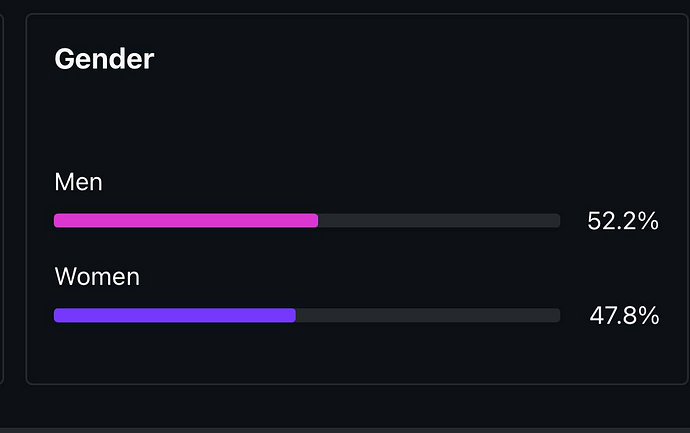The height and width of the screenshot is (433, 690).
Task: Click the 52.2% Men percentage value
Action: coord(622,222)
